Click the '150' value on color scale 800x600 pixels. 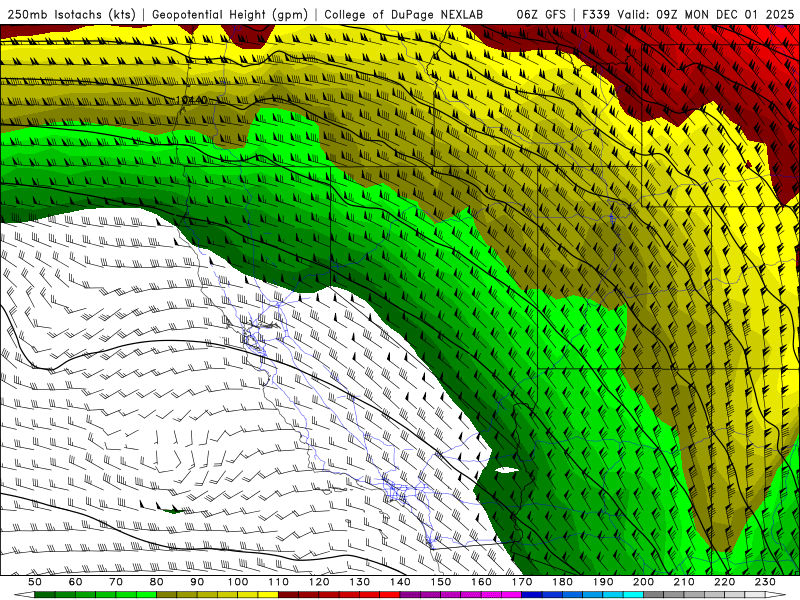click(x=441, y=582)
